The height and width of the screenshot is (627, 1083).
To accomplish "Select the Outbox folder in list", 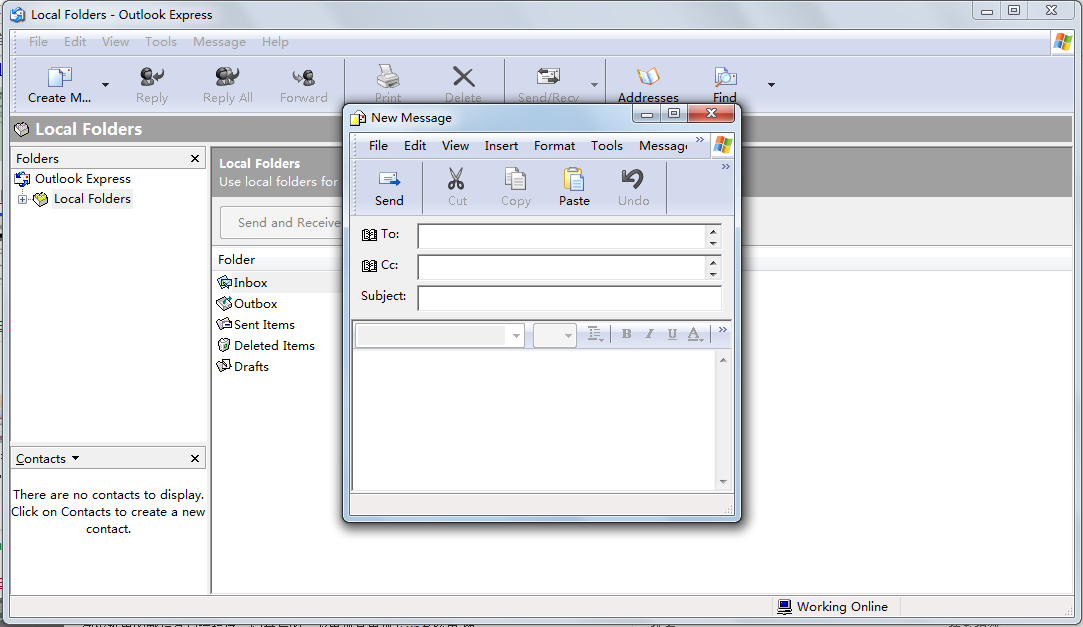I will (x=247, y=303).
